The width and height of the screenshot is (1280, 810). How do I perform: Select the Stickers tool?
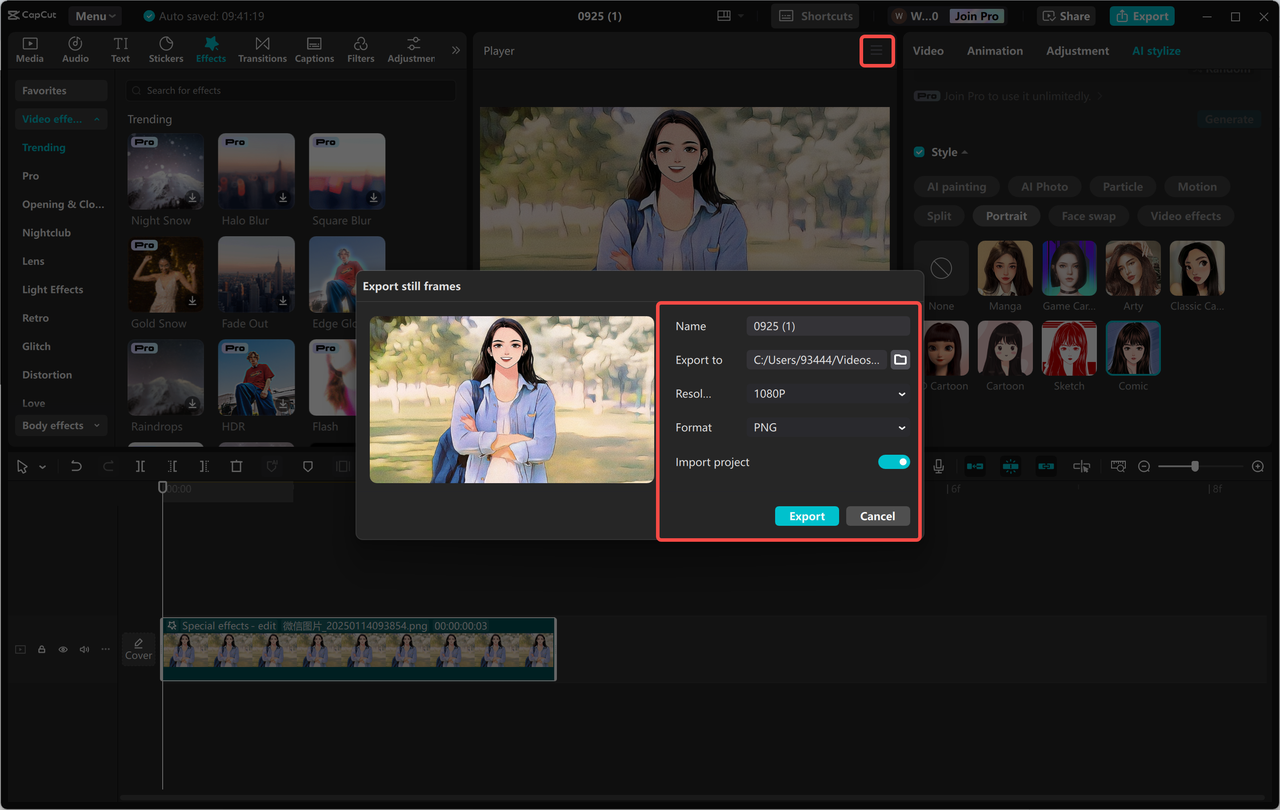click(x=166, y=48)
